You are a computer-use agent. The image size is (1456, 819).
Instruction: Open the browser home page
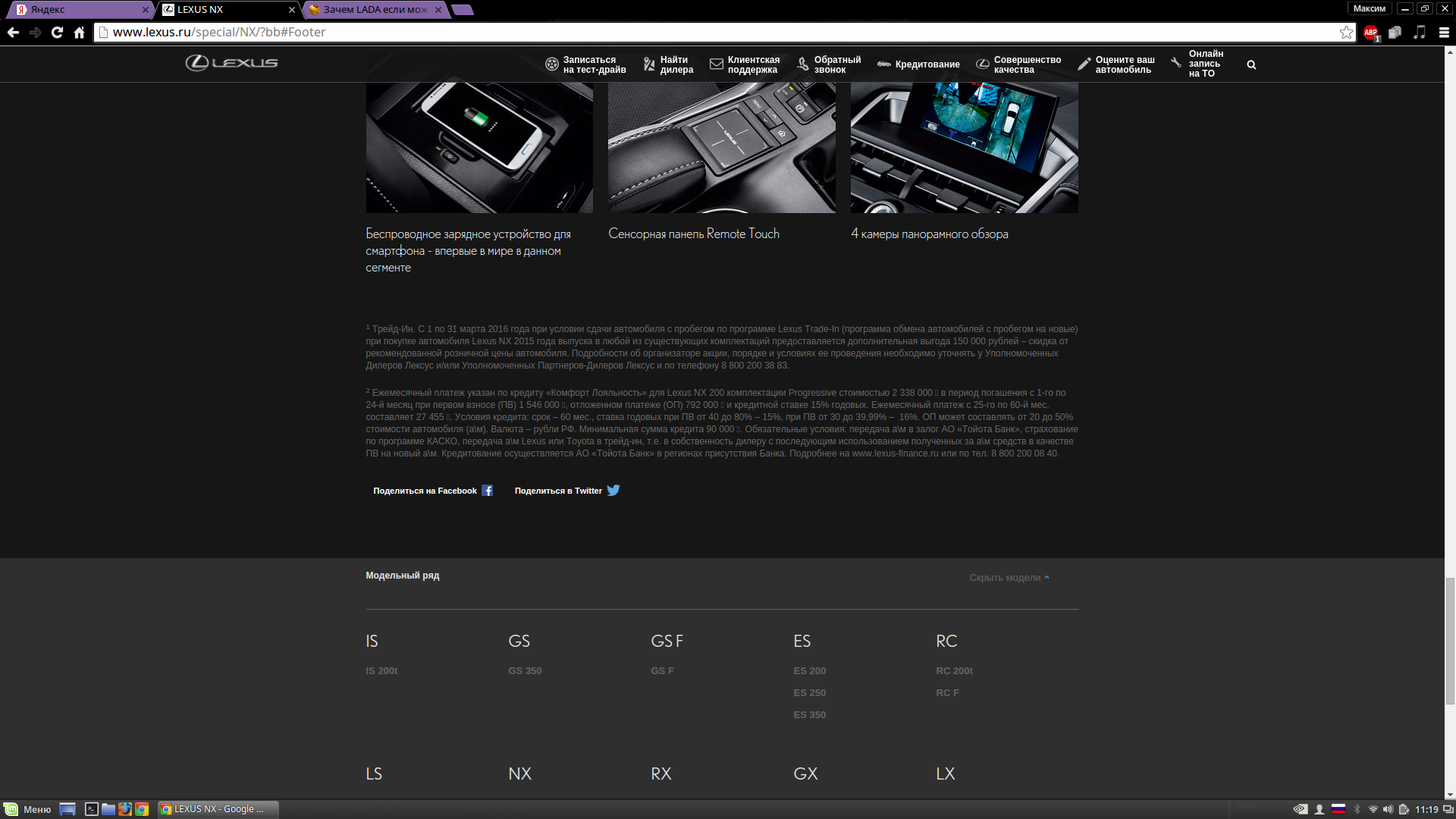(x=79, y=32)
